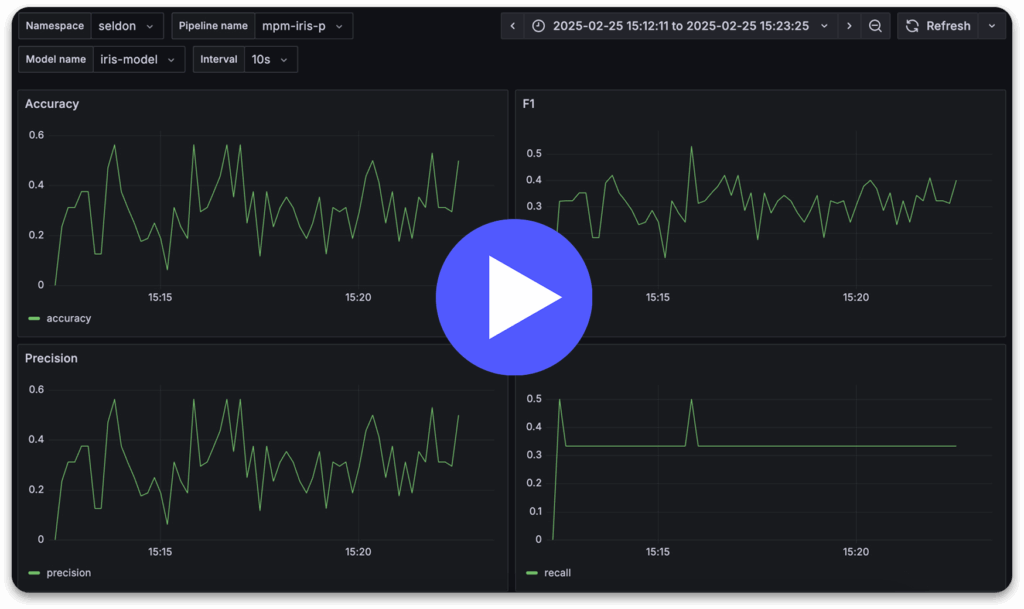Click the Refresh icon
Image resolution: width=1024 pixels, height=609 pixels.
coord(912,26)
